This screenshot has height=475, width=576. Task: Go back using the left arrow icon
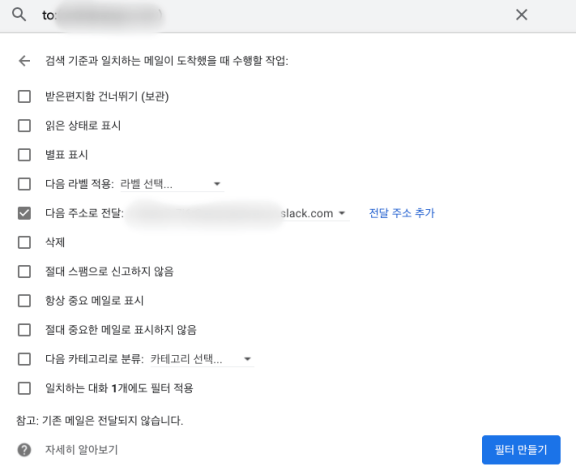(x=24, y=61)
